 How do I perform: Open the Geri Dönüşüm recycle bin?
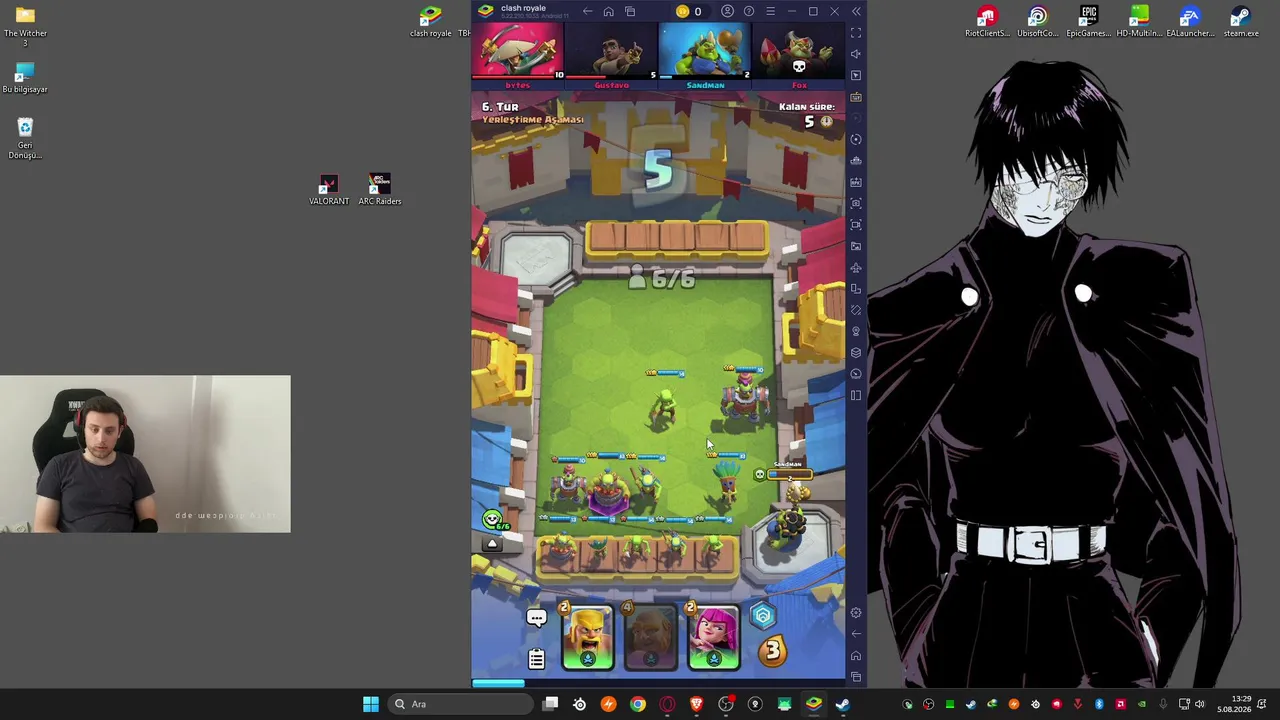(25, 139)
